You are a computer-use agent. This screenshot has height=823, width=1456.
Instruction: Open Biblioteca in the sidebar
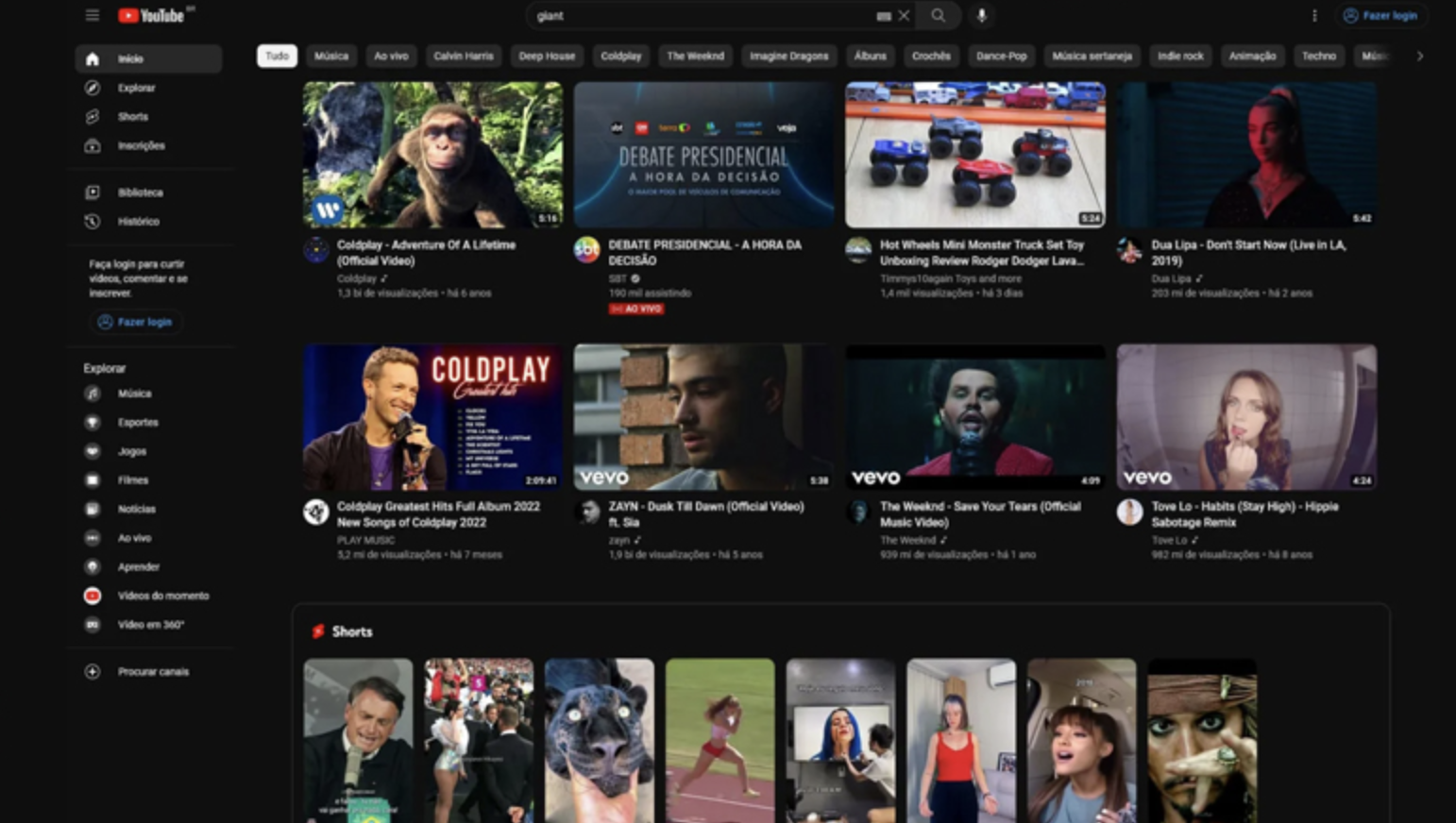point(140,193)
